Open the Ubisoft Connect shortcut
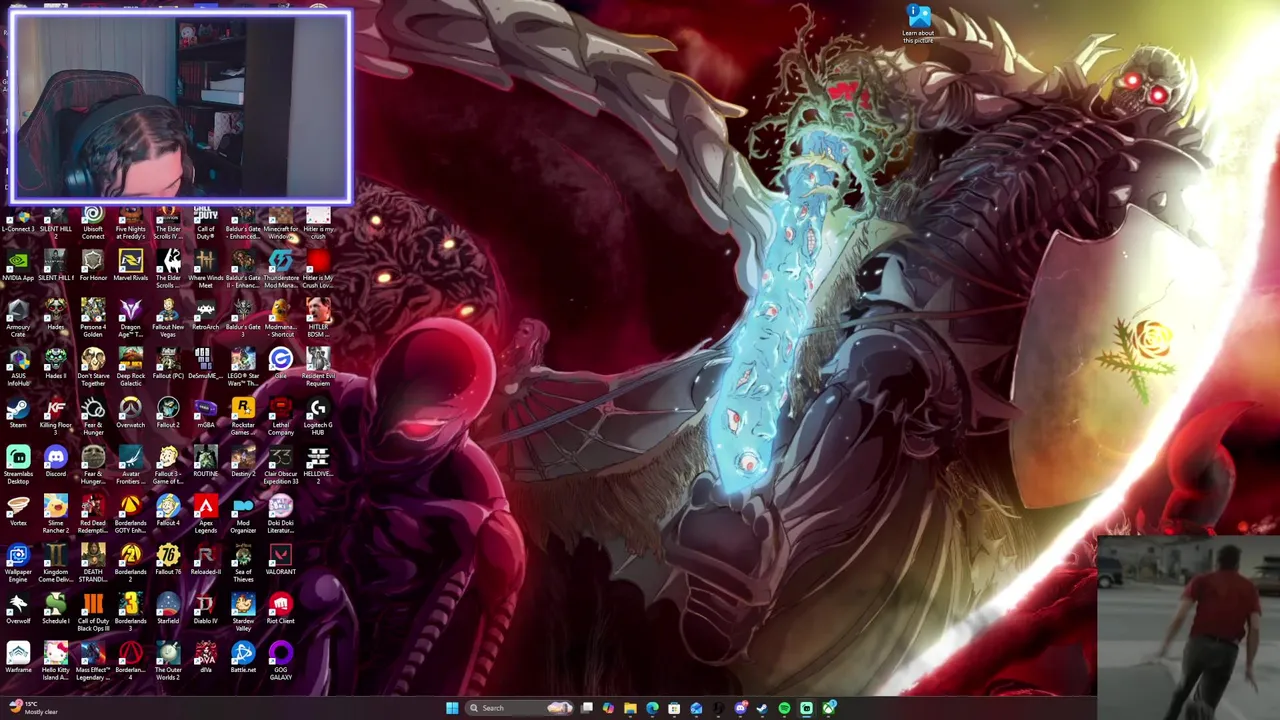The width and height of the screenshot is (1280, 720). (x=93, y=221)
